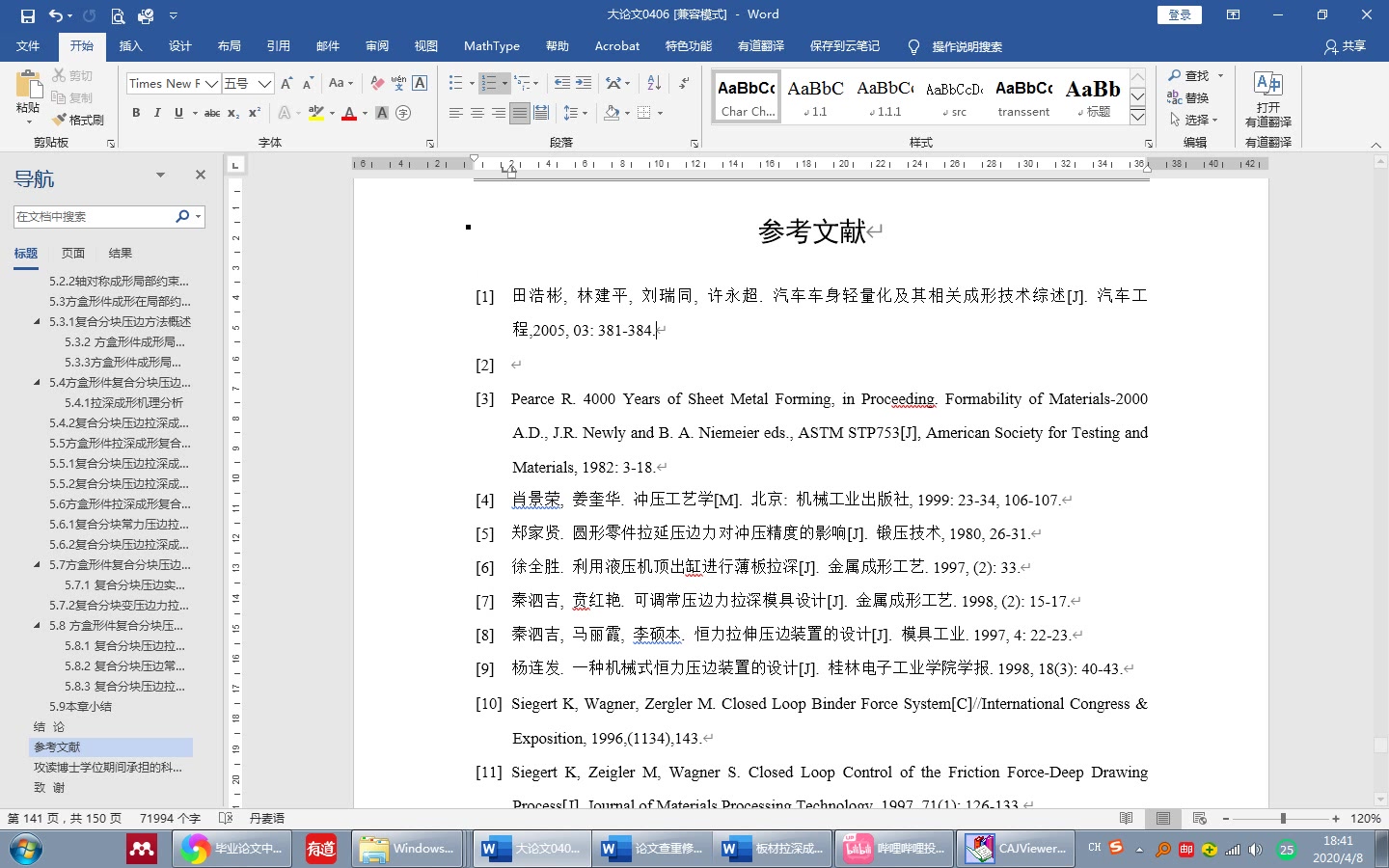This screenshot has width=1389, height=868.
Task: Open the 插入 (Insert) ribbon tab
Action: (x=130, y=46)
